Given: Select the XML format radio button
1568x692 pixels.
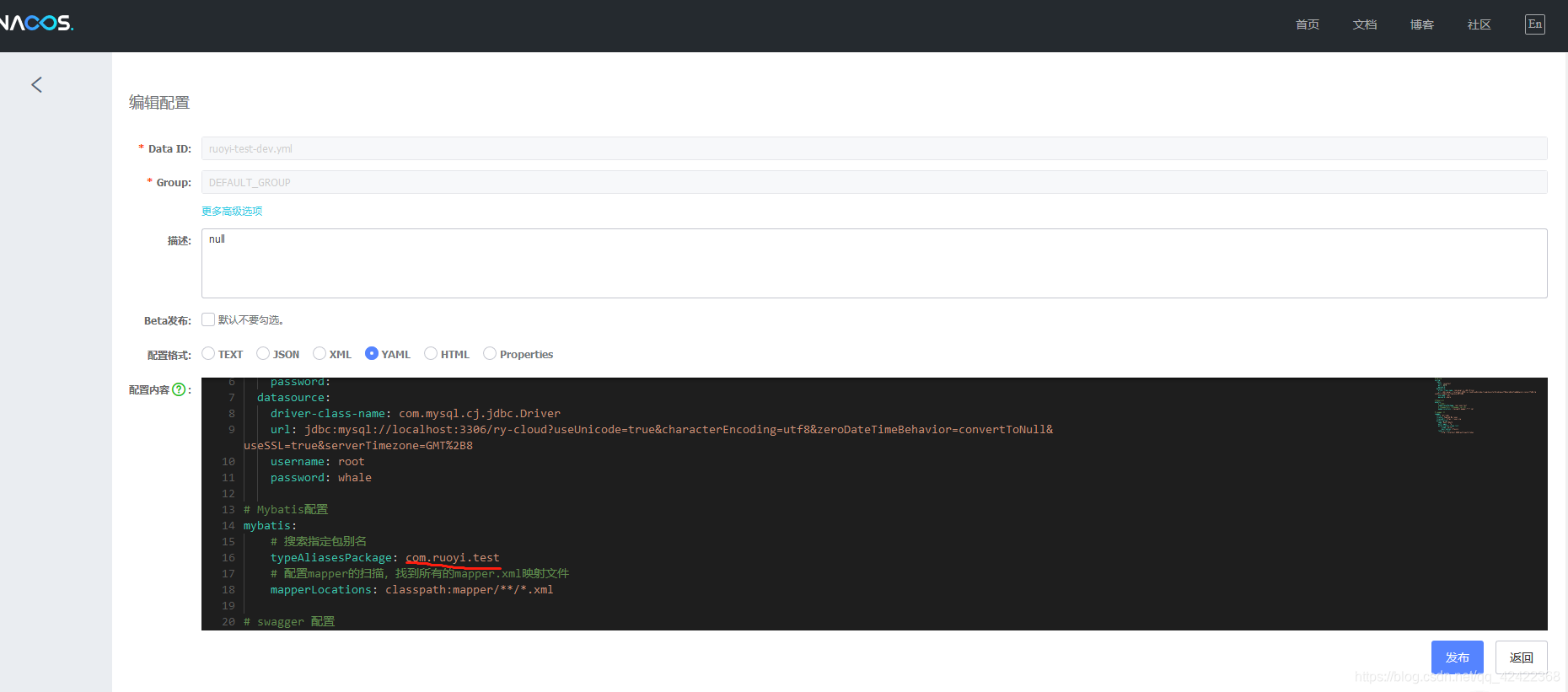Looking at the screenshot, I should click(320, 353).
